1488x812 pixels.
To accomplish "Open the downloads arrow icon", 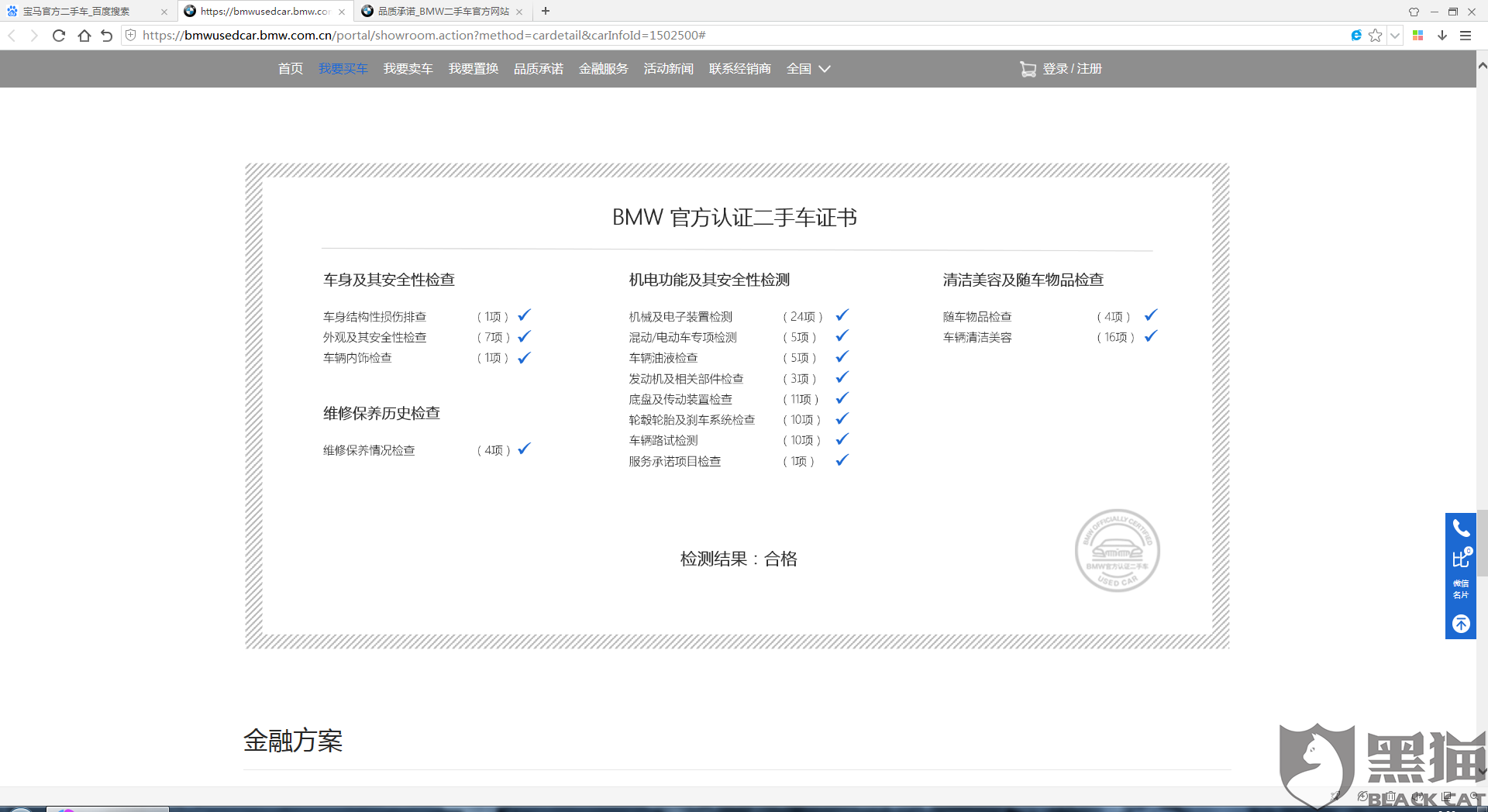I will (1442, 35).
